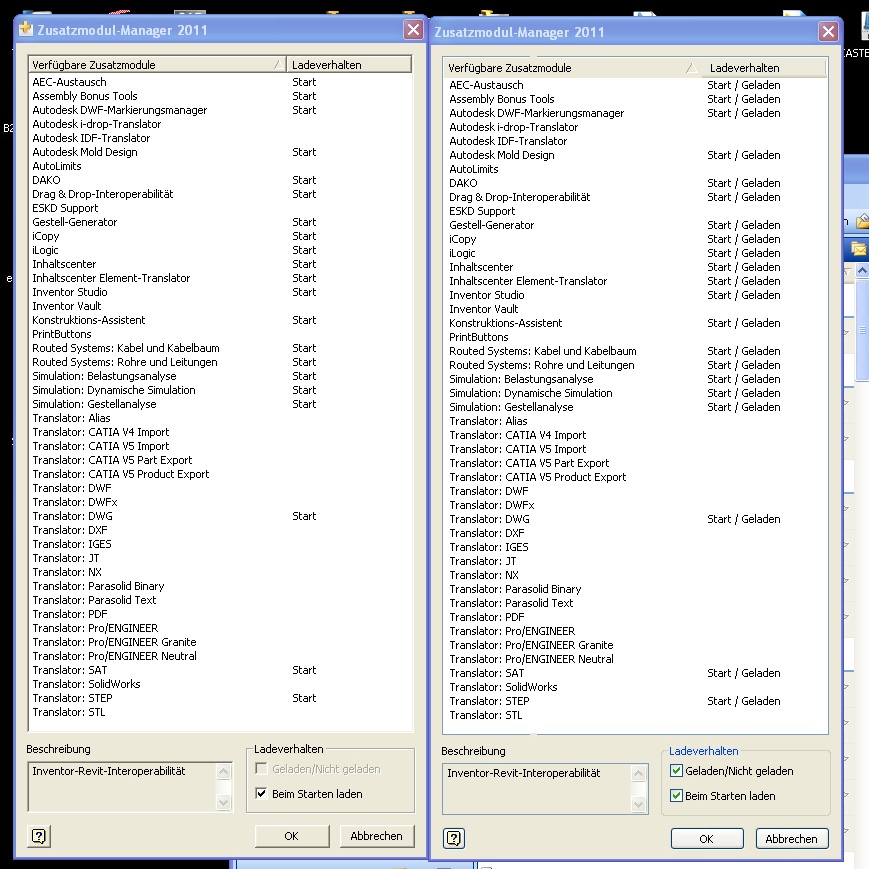Viewport: 869px width, 869px height.
Task: Select 'Inventor Studio' in left window
Action: 70,292
